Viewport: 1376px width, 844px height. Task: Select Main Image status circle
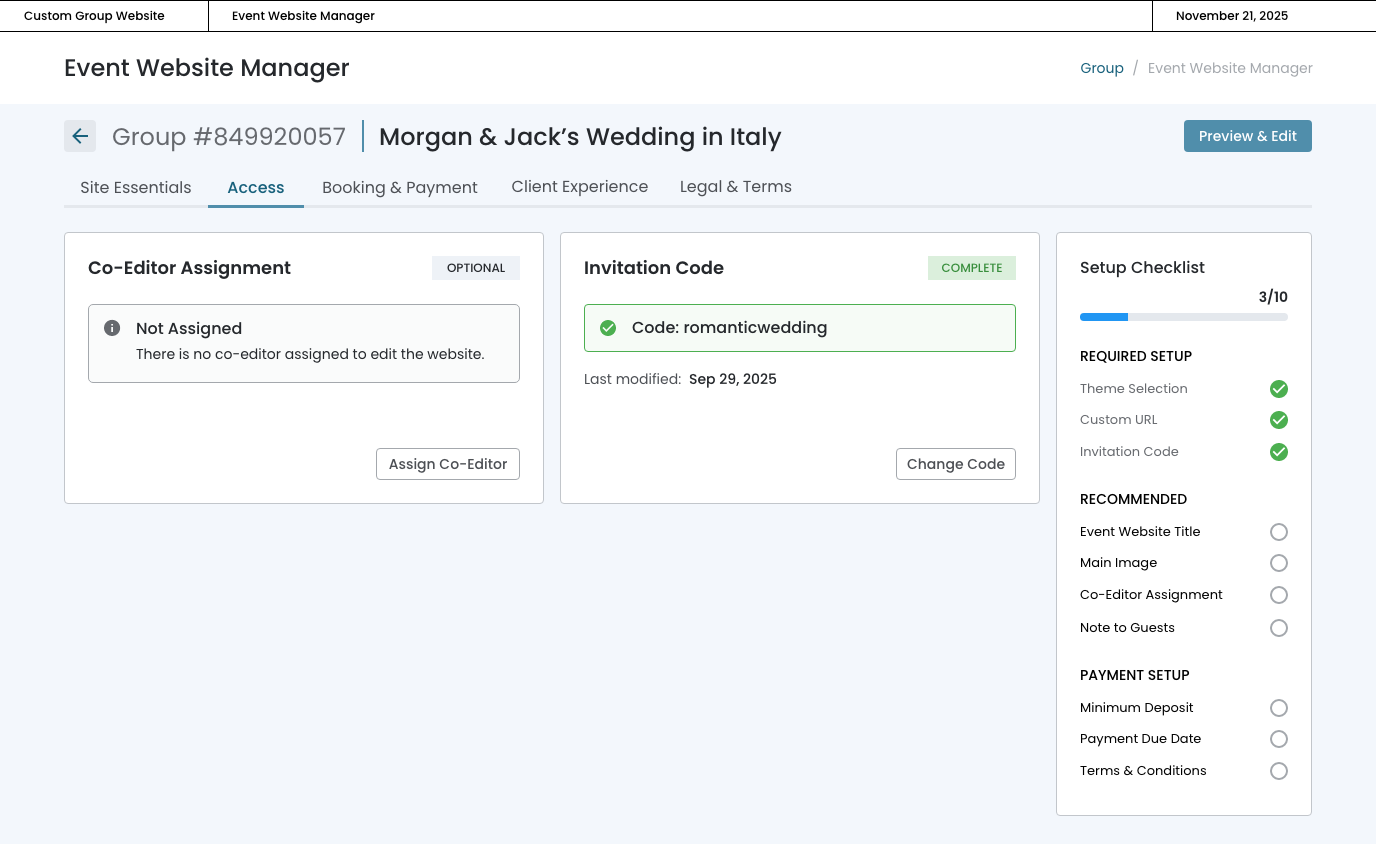[1278, 563]
